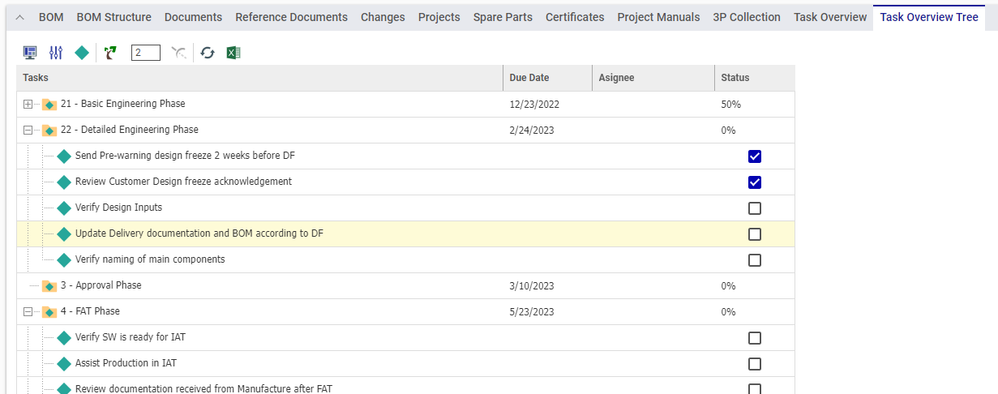Viewport: 998px width, 394px height.
Task: Check Verify SW is ready for IAT box
Action: coord(755,338)
